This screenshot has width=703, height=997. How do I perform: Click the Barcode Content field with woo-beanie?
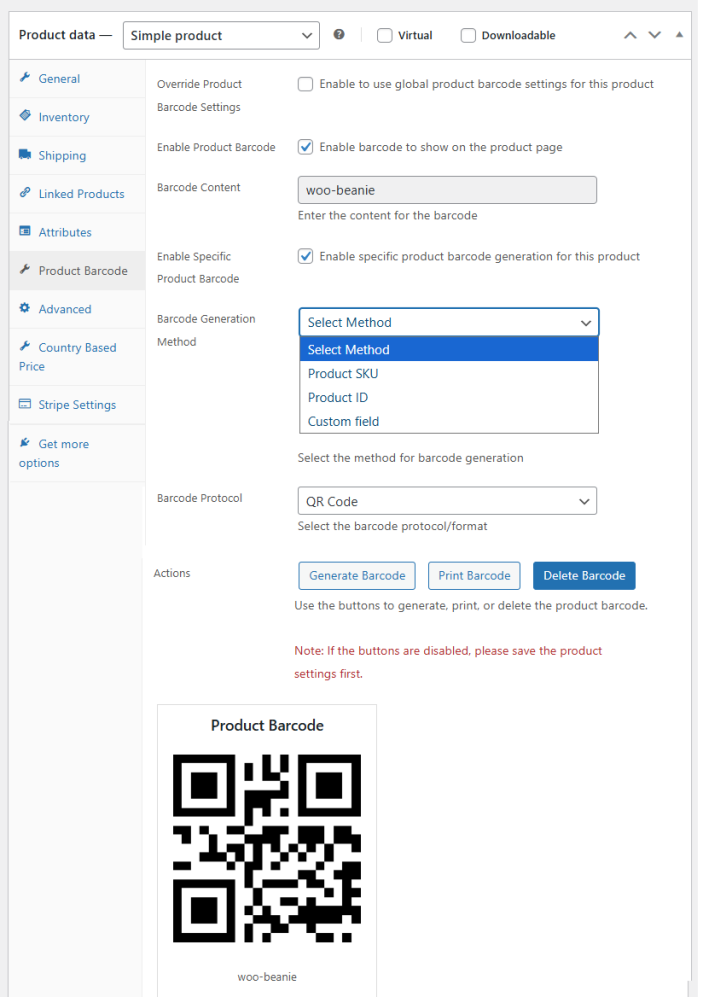(x=447, y=190)
